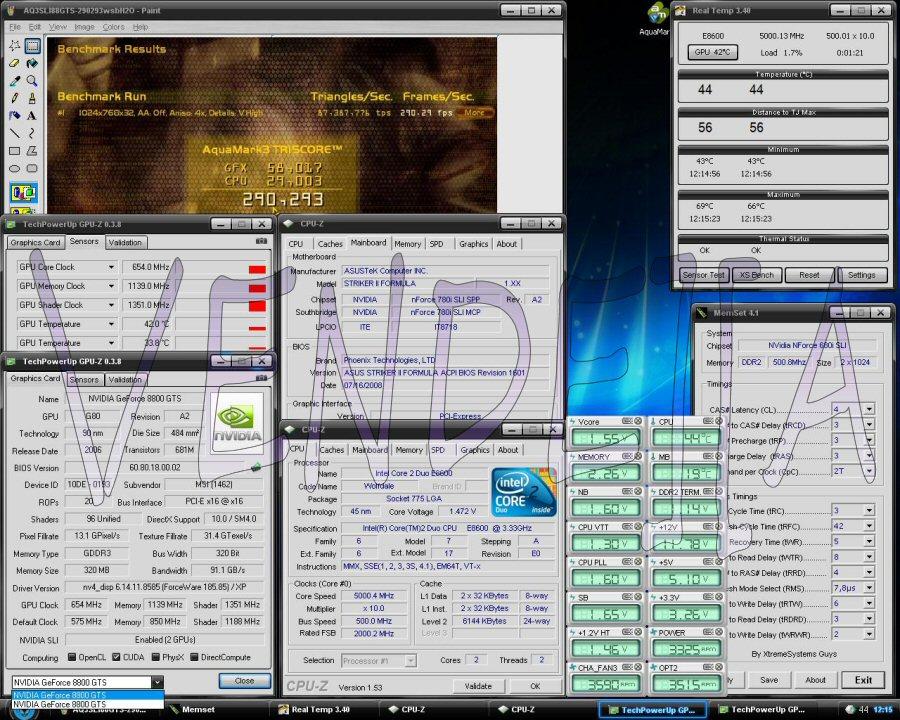Click the Exit button in MemSet
Screen dimensions: 900x720
tap(863, 680)
